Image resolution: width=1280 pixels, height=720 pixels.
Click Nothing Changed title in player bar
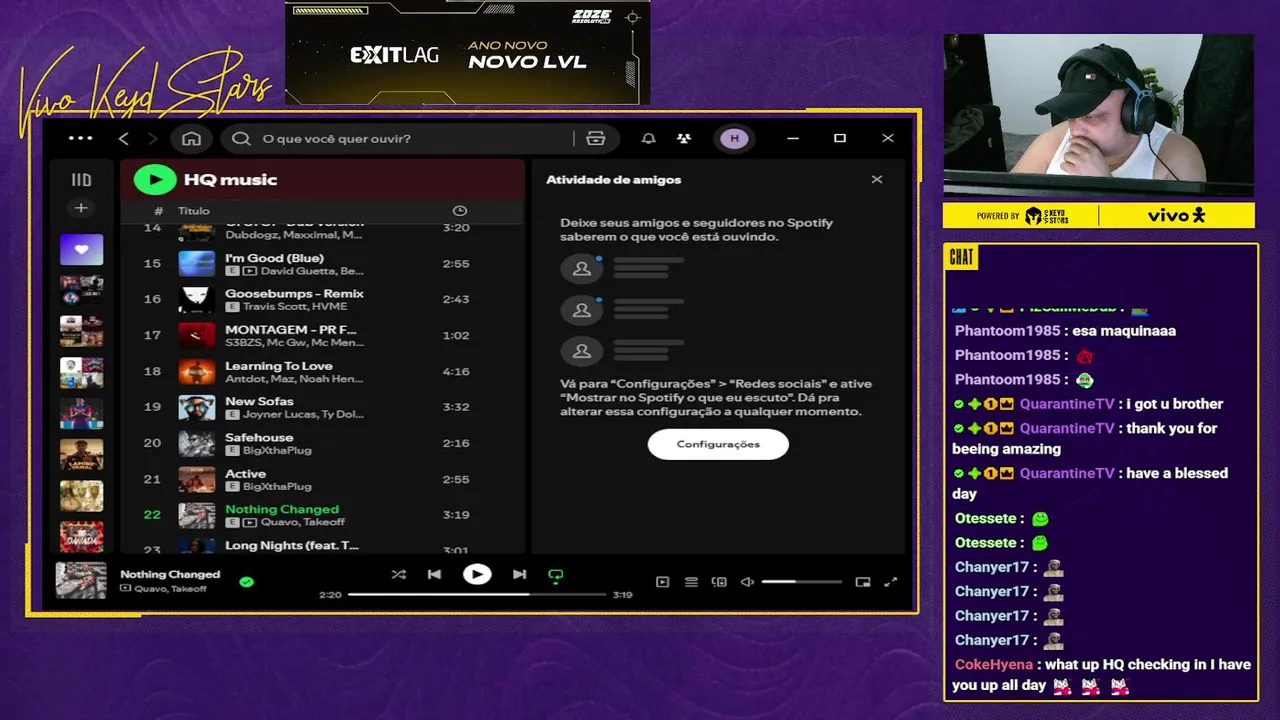[170, 574]
